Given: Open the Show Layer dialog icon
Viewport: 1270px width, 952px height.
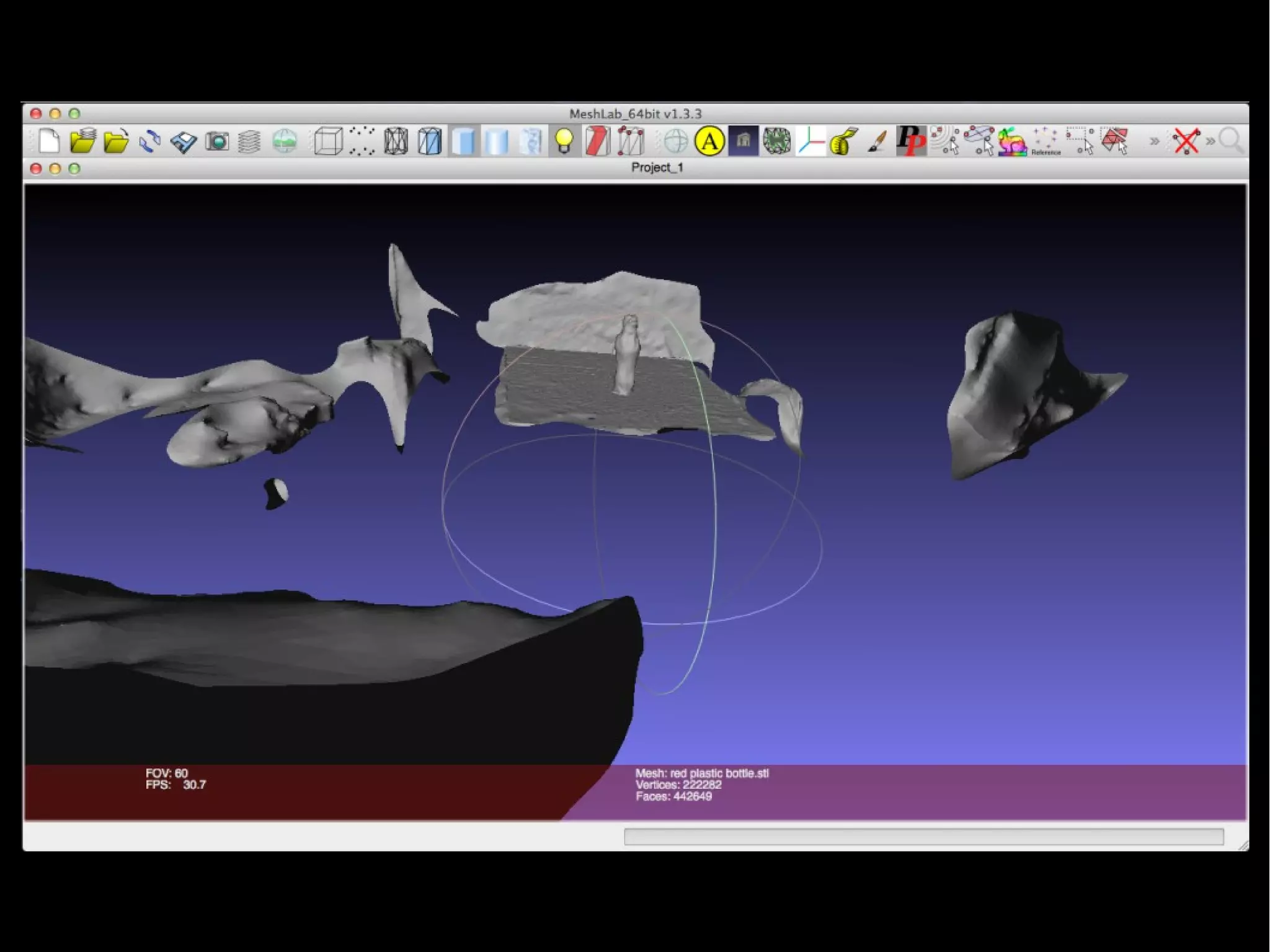Looking at the screenshot, I should 249,141.
